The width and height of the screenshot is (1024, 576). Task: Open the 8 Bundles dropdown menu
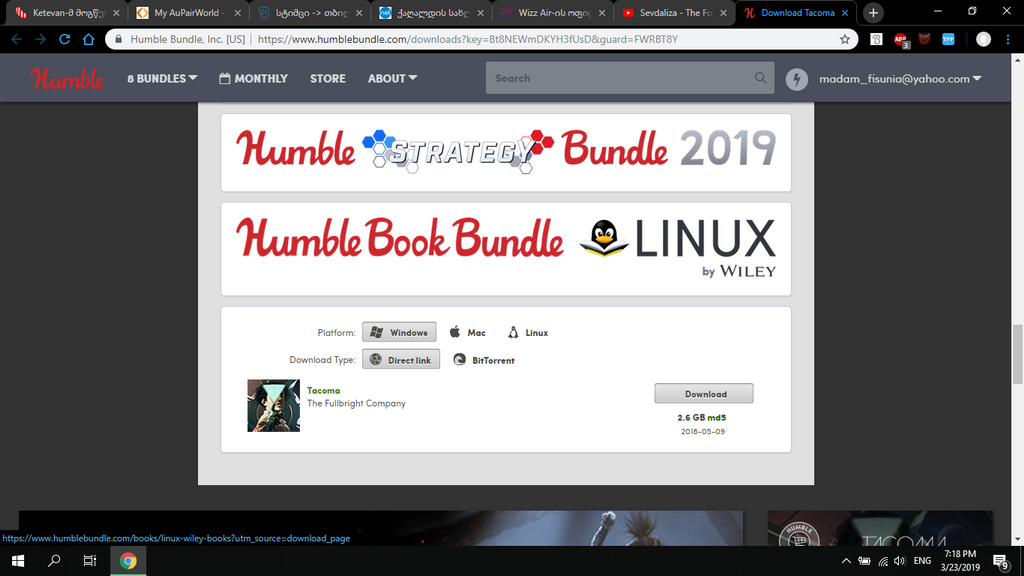(162, 78)
